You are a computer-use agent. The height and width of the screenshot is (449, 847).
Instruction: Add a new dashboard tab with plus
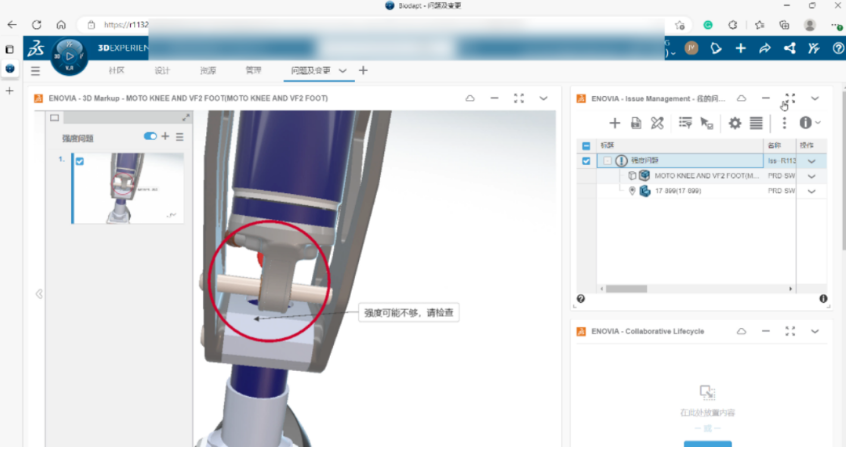click(x=363, y=71)
